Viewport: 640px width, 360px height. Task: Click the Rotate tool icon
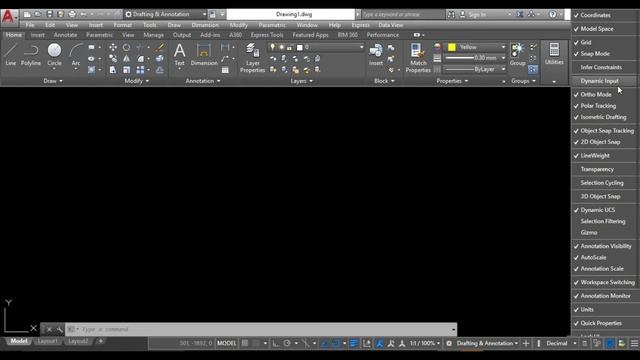pos(127,47)
